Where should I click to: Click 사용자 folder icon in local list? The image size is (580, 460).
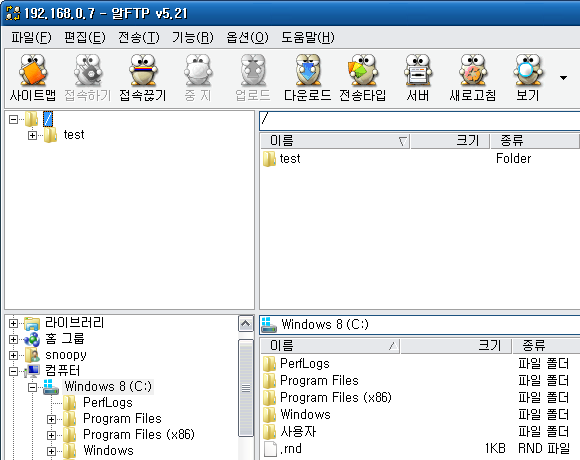coord(269,432)
